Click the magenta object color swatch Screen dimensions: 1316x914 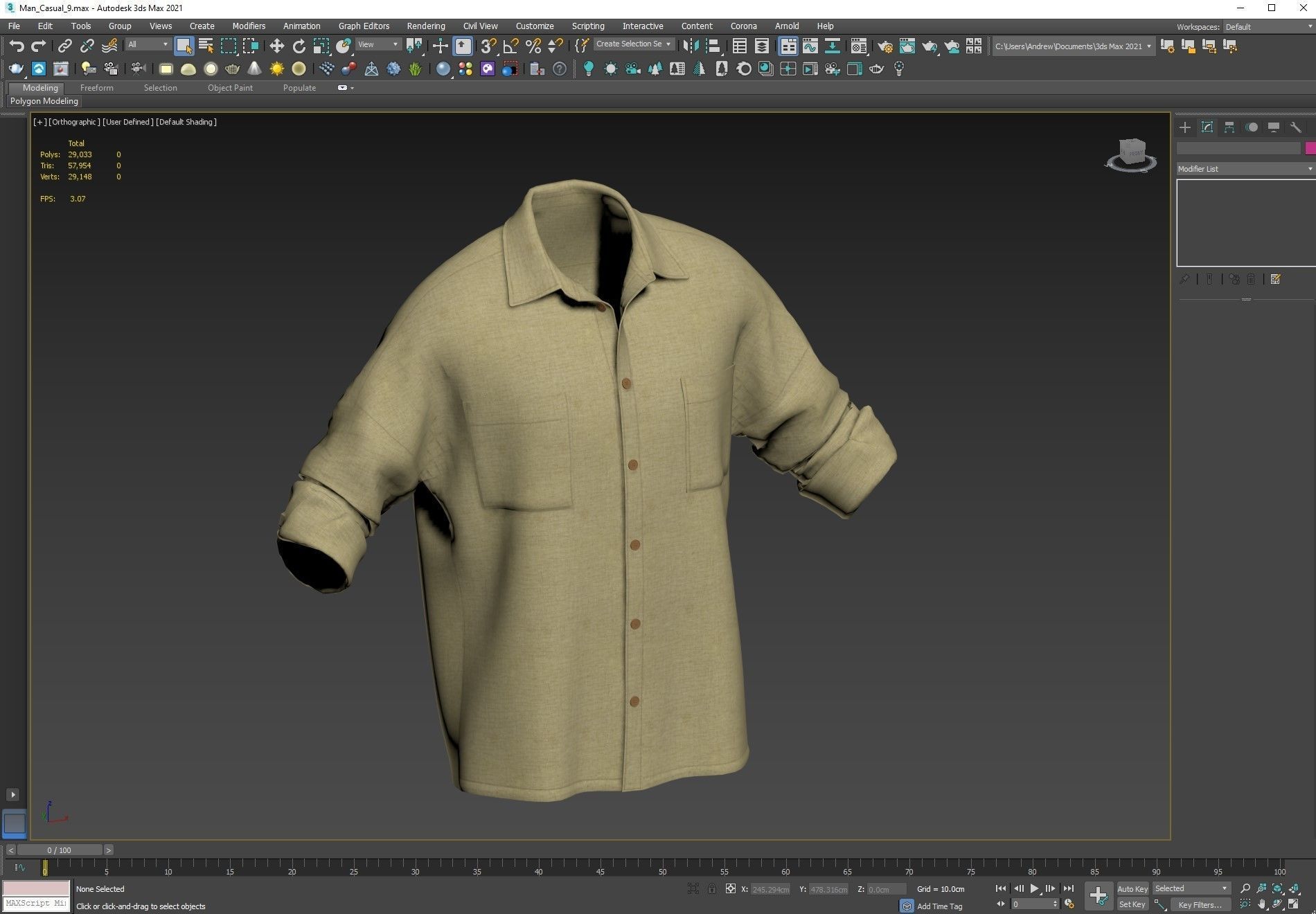pyautogui.click(x=1310, y=148)
